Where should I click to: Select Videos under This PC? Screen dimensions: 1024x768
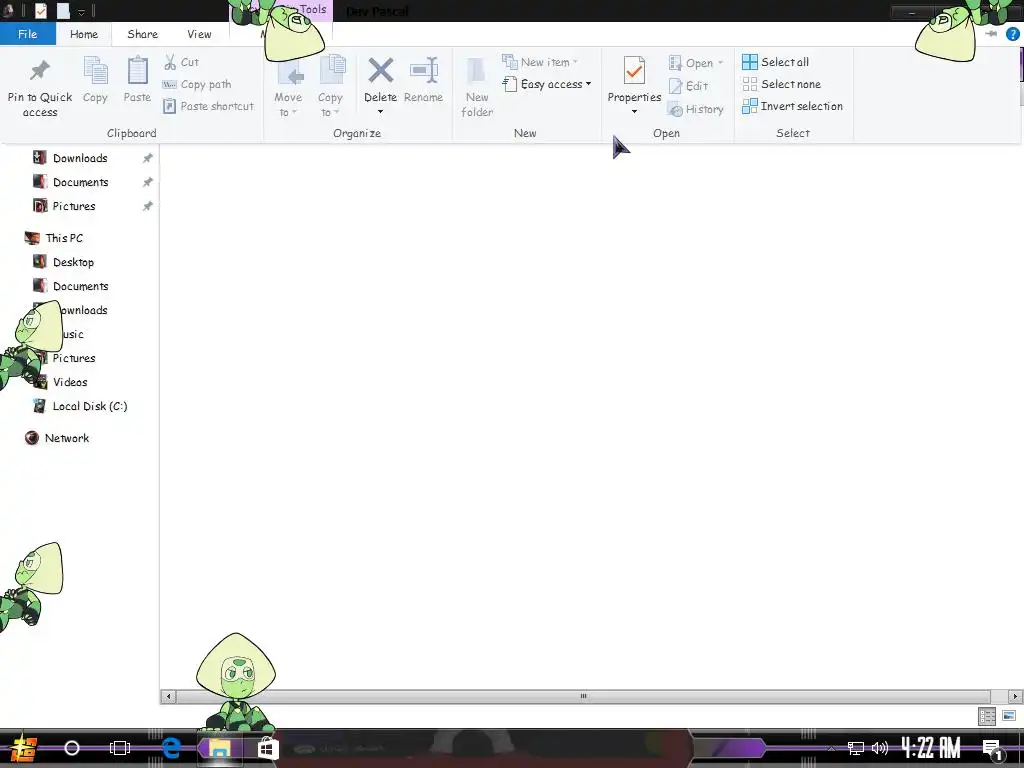[x=70, y=383]
